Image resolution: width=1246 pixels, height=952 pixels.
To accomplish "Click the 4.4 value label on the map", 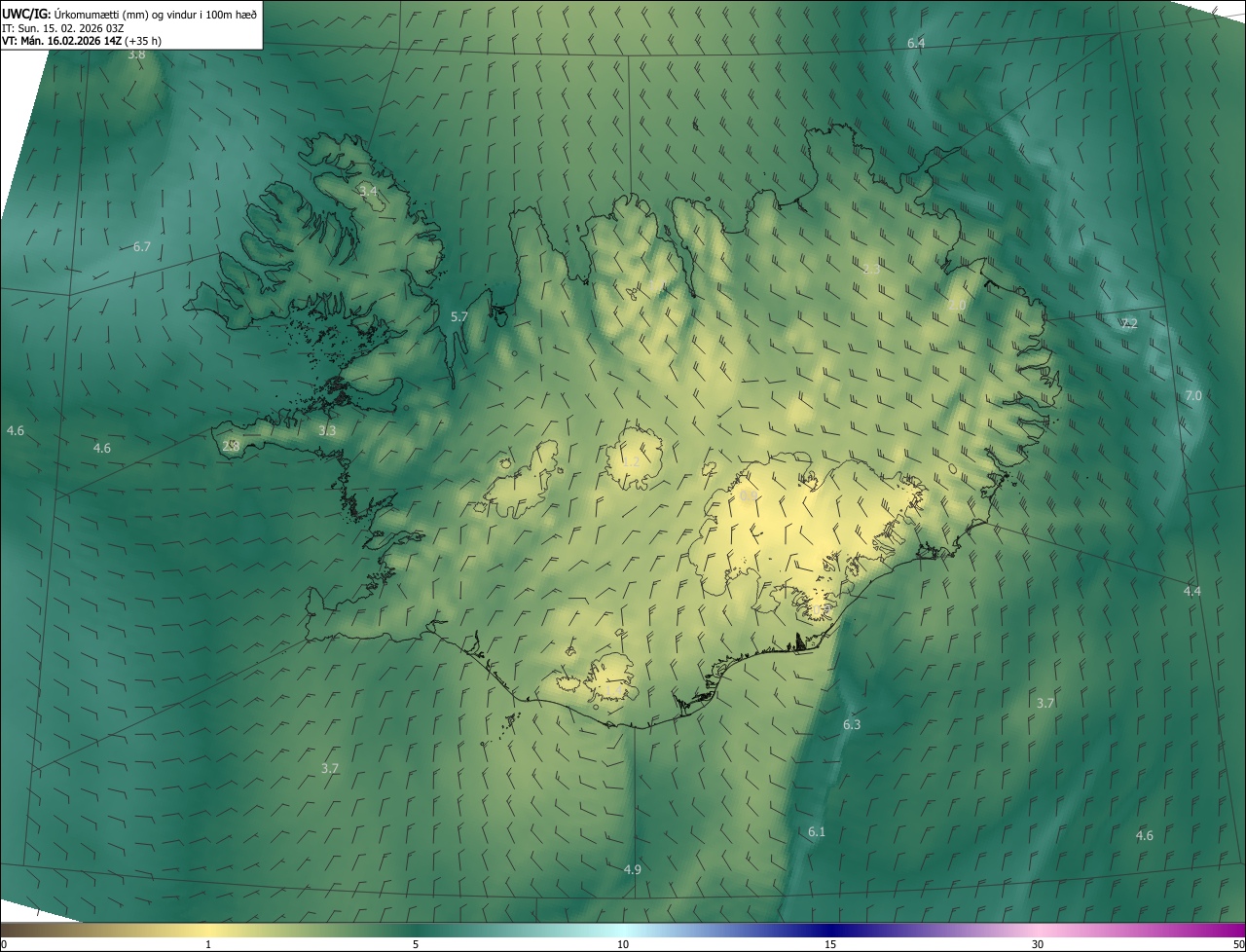I will (1192, 592).
